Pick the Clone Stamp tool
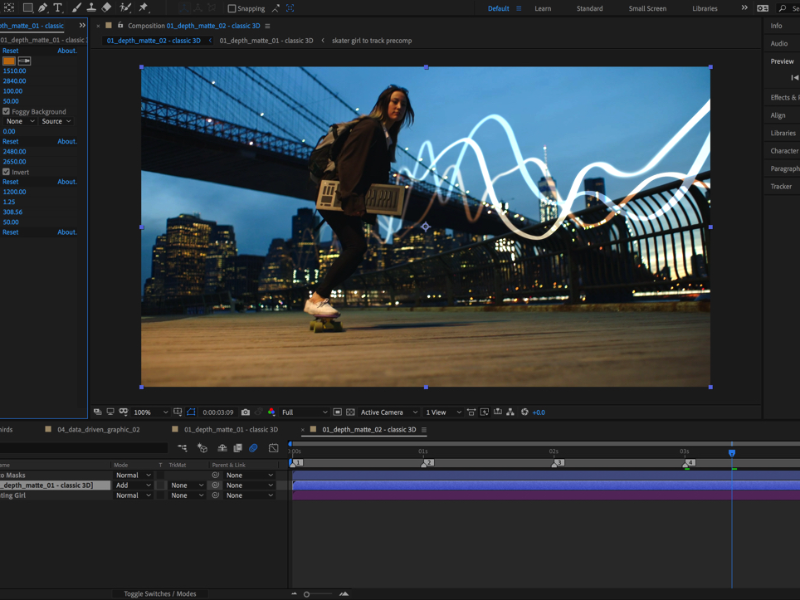 tap(91, 8)
